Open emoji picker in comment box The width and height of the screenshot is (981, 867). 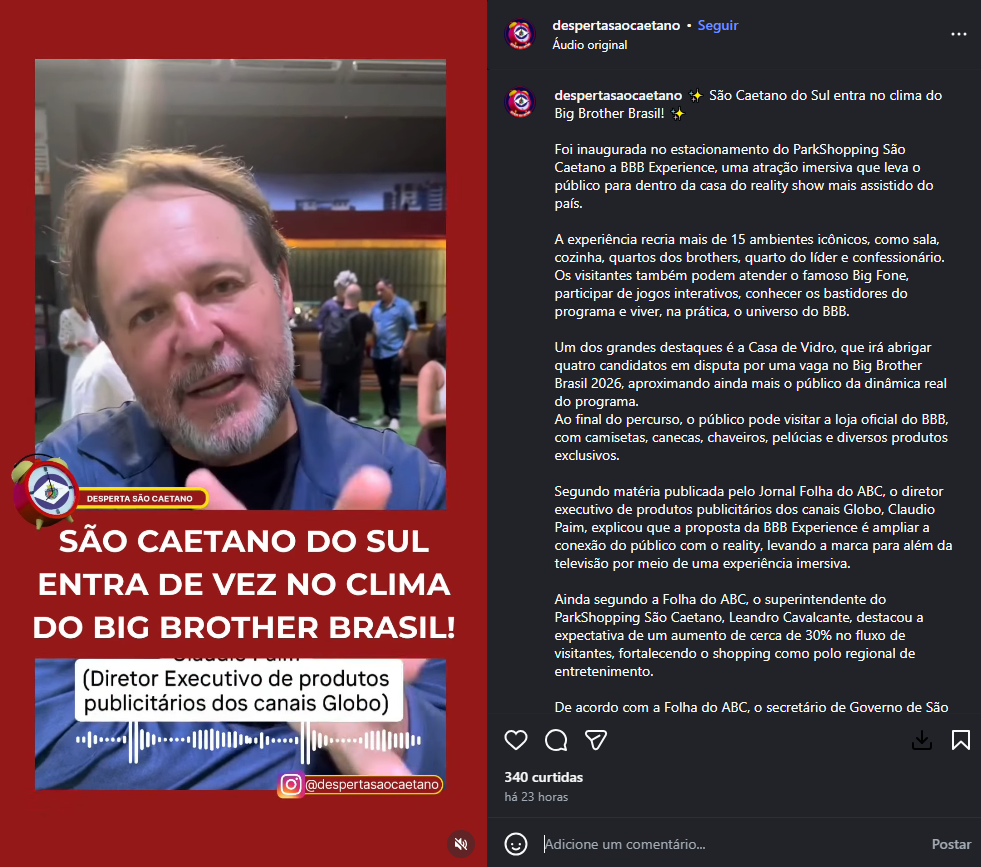(516, 844)
